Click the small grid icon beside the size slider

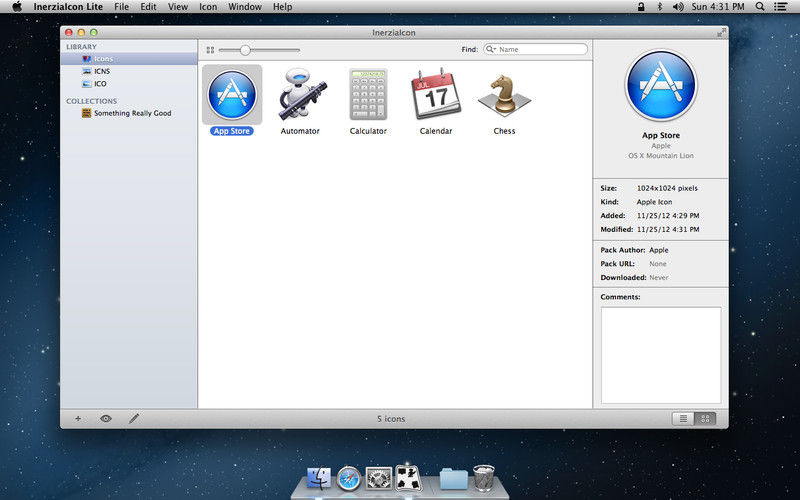click(210, 50)
